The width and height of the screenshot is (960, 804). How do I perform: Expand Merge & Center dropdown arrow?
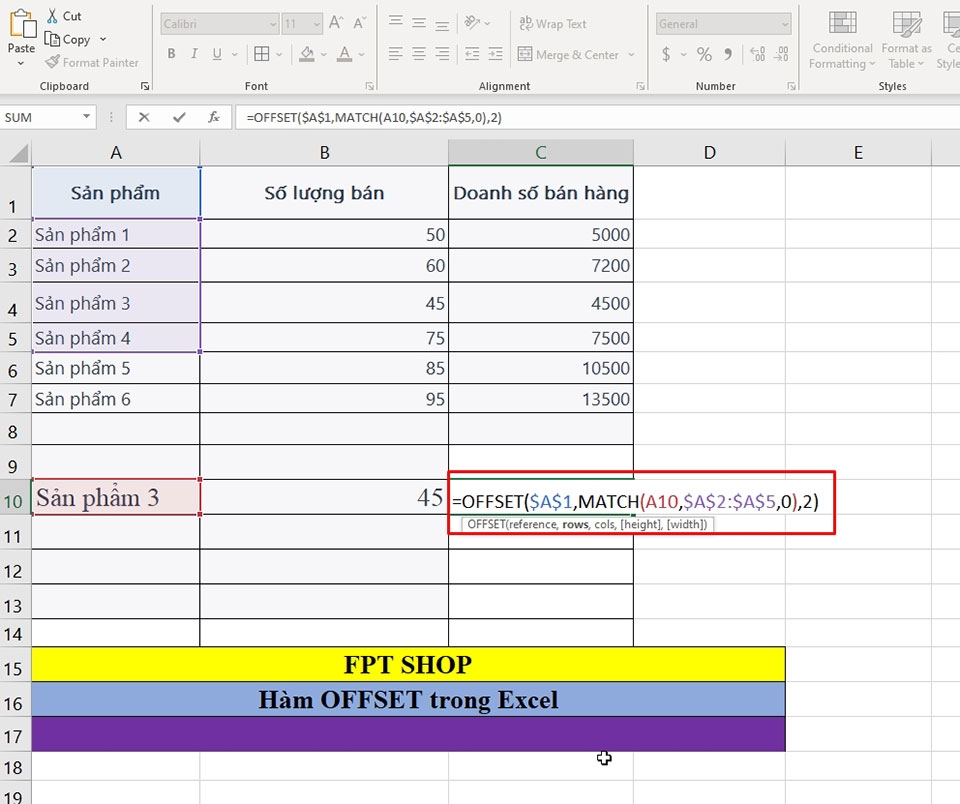click(631, 54)
